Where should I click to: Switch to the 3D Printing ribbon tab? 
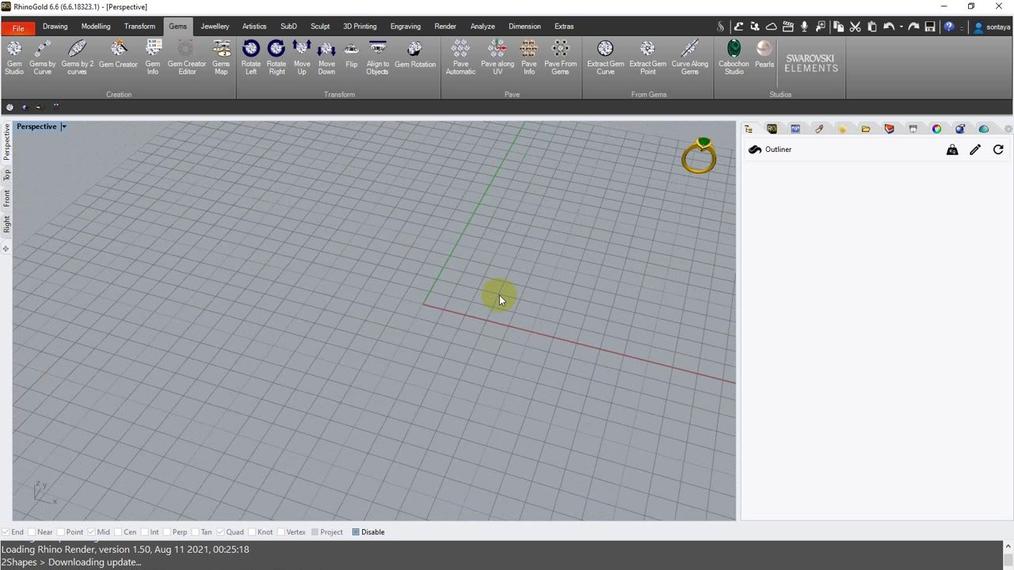(x=360, y=27)
